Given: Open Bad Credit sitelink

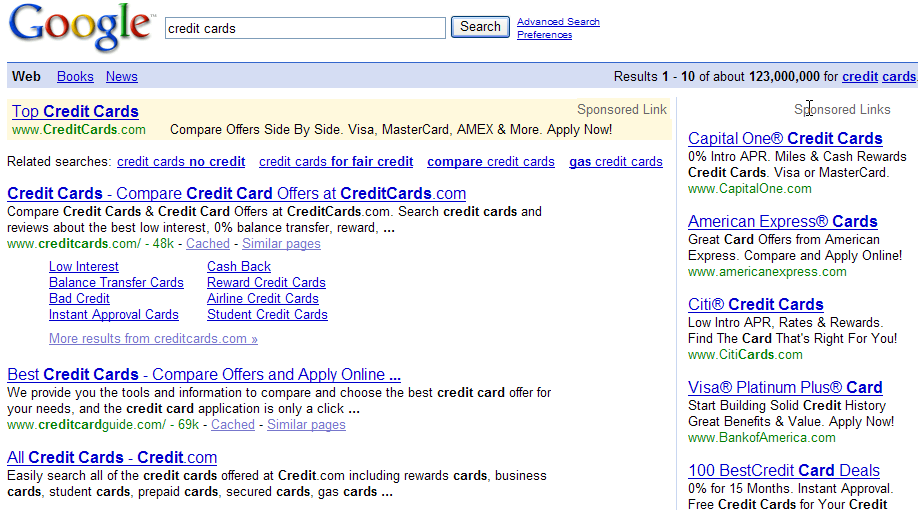Looking at the screenshot, I should 79,298.
